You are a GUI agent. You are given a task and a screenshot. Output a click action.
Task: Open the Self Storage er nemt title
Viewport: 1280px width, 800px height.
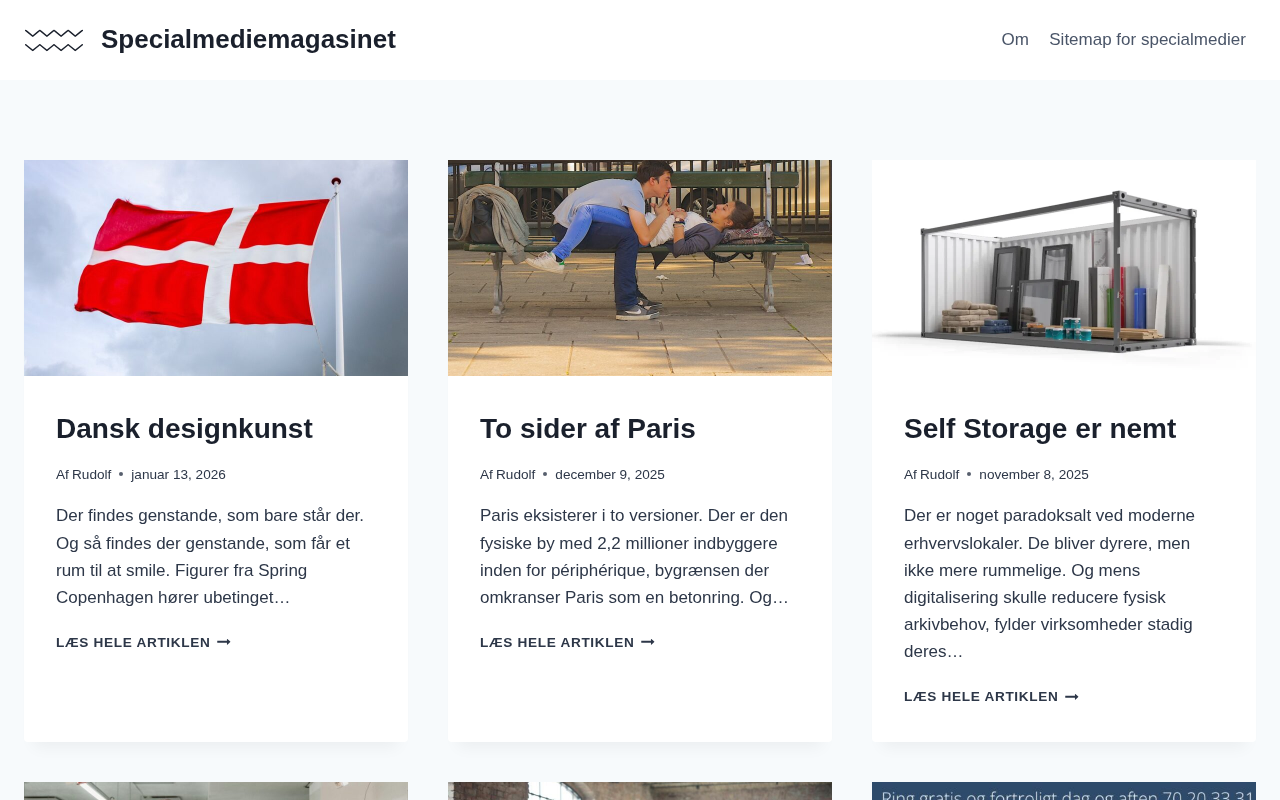[1040, 428]
